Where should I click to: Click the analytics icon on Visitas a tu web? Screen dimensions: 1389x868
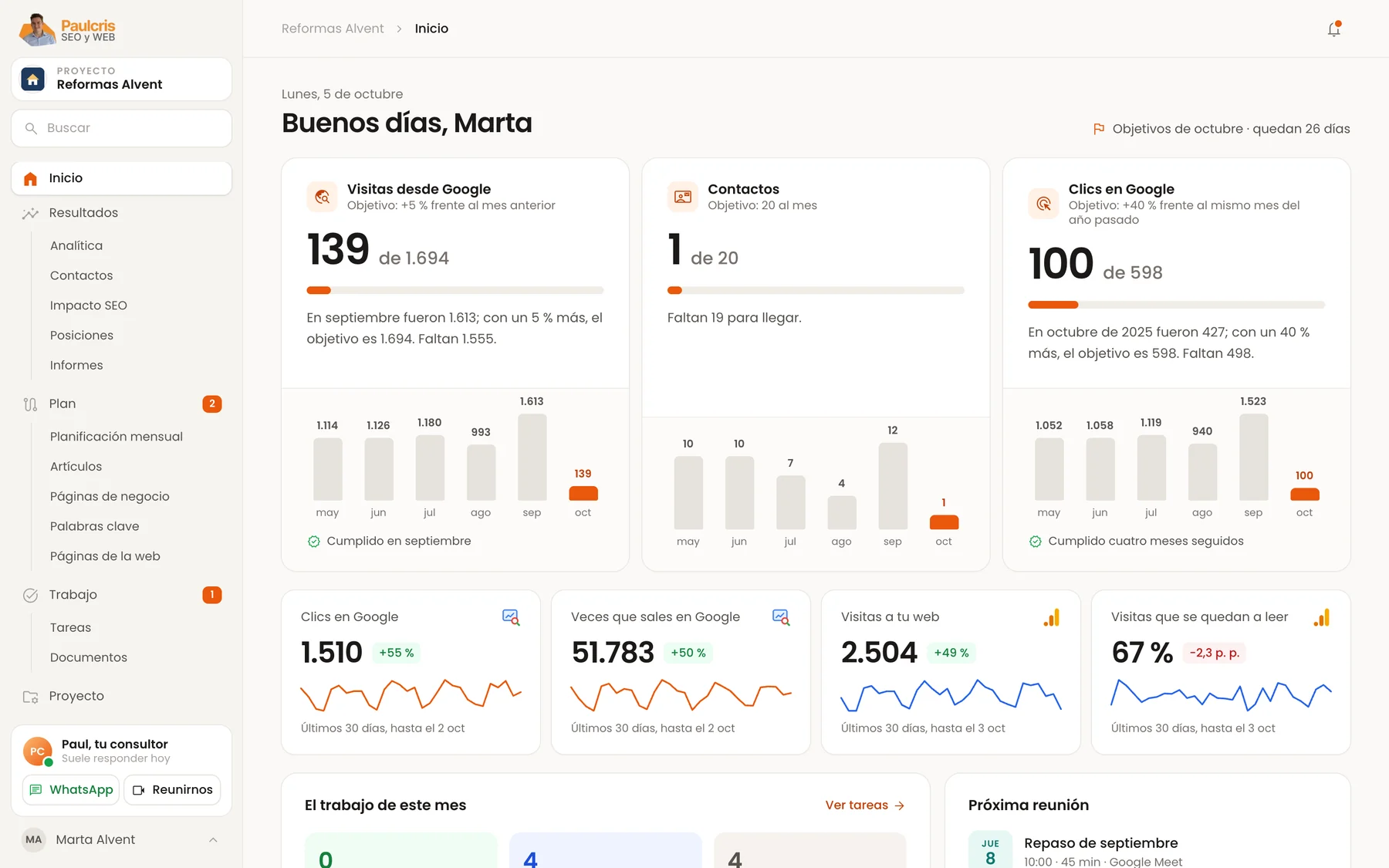(1051, 617)
